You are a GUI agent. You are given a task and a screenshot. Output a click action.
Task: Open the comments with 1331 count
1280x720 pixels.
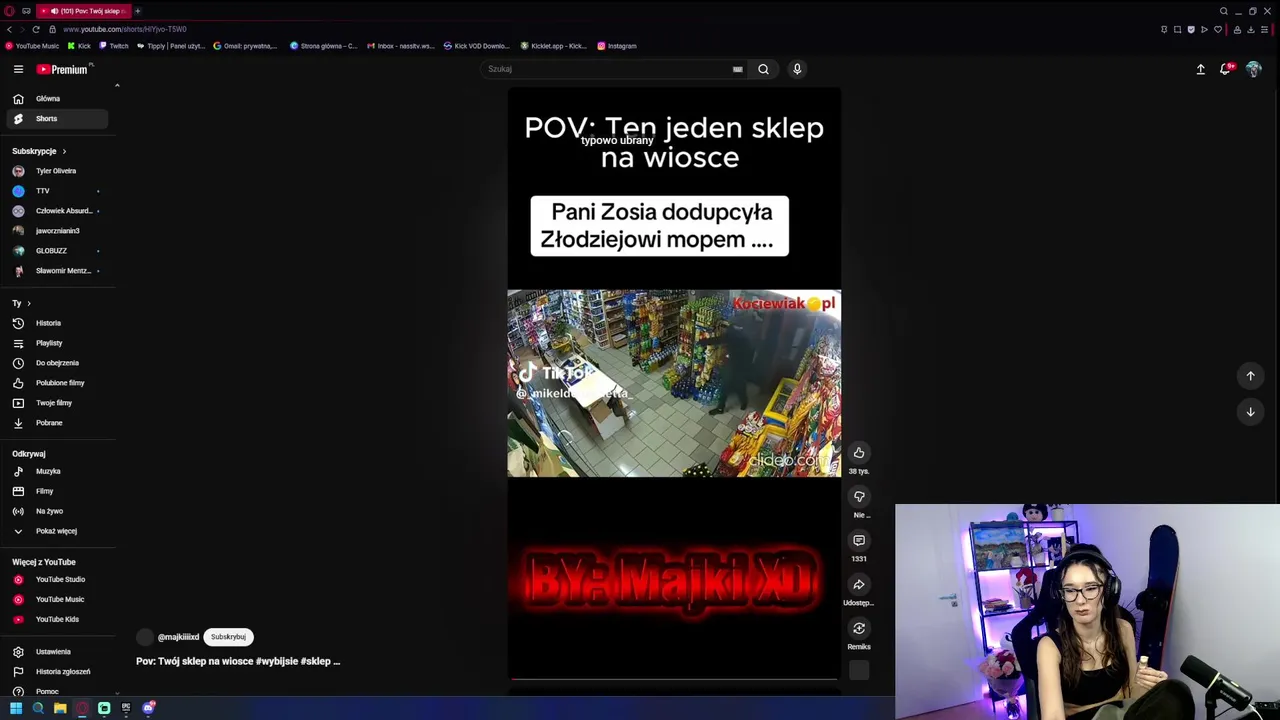[859, 541]
